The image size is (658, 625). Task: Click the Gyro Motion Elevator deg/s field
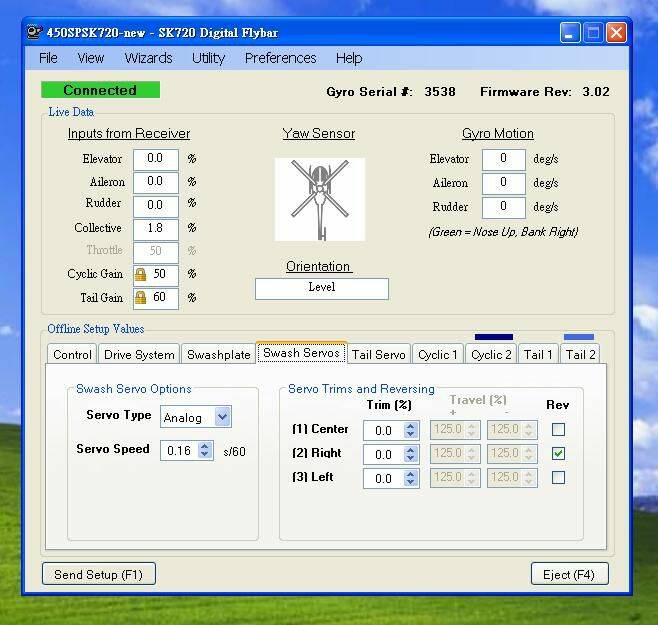[x=504, y=160]
